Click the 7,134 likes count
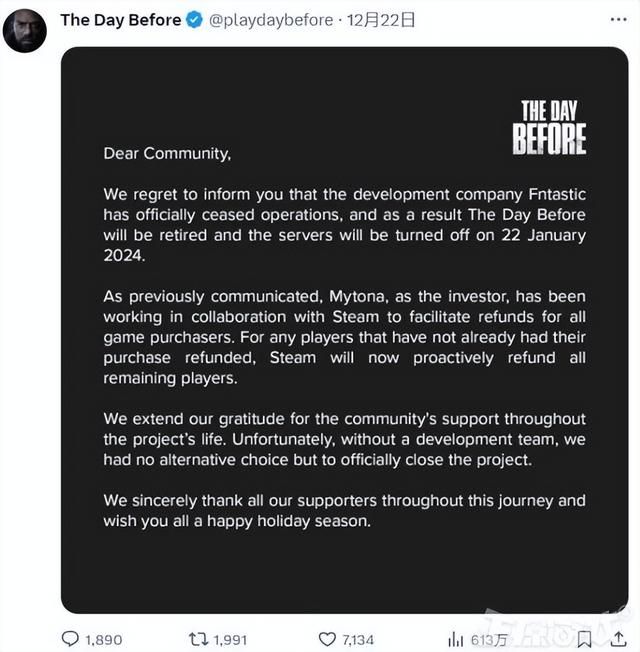 pyautogui.click(x=357, y=638)
